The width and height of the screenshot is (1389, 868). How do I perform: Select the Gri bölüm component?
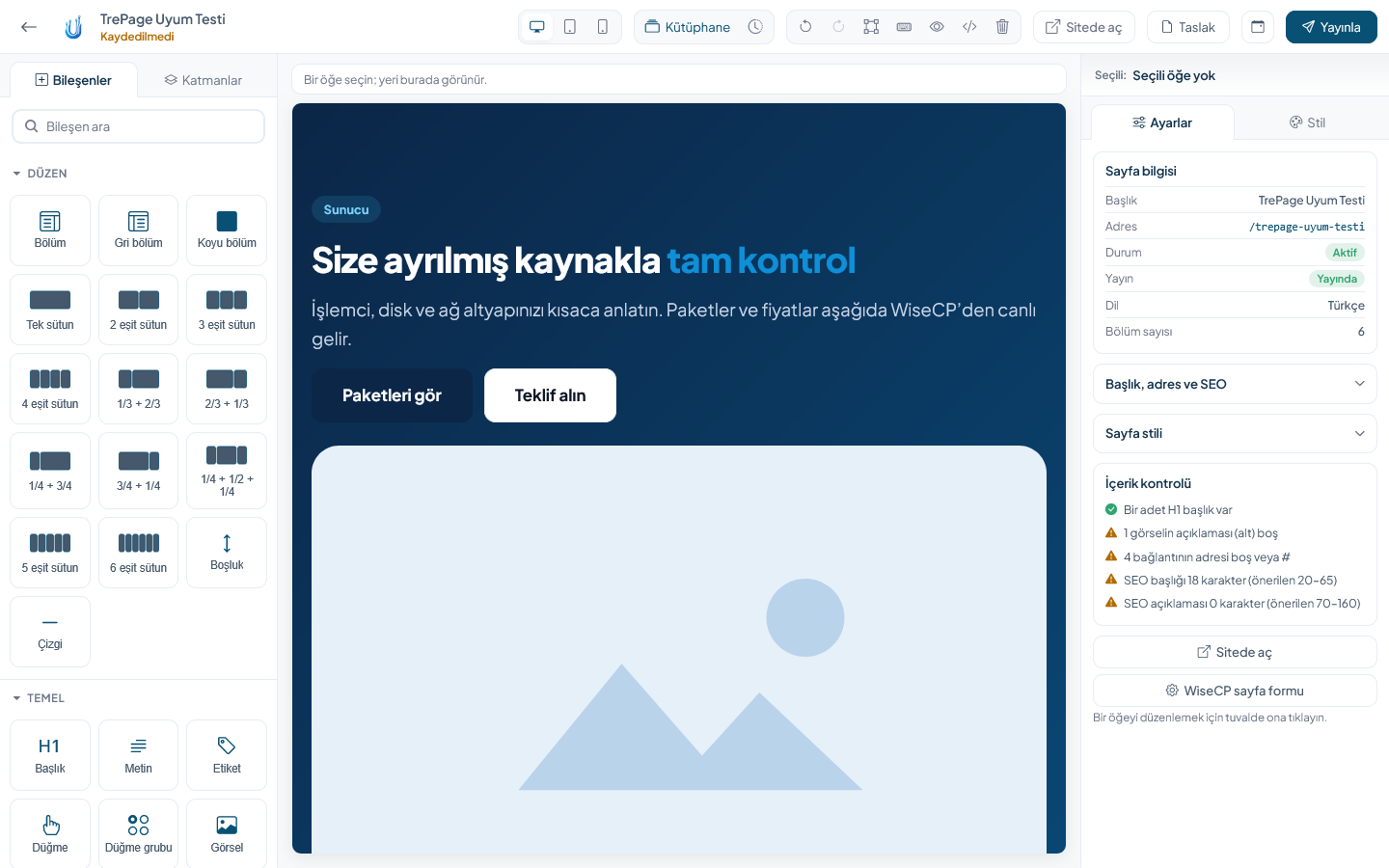[x=138, y=231]
